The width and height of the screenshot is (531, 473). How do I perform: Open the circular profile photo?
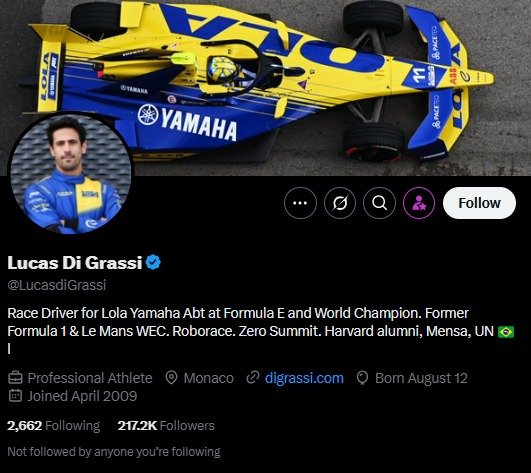[70, 174]
